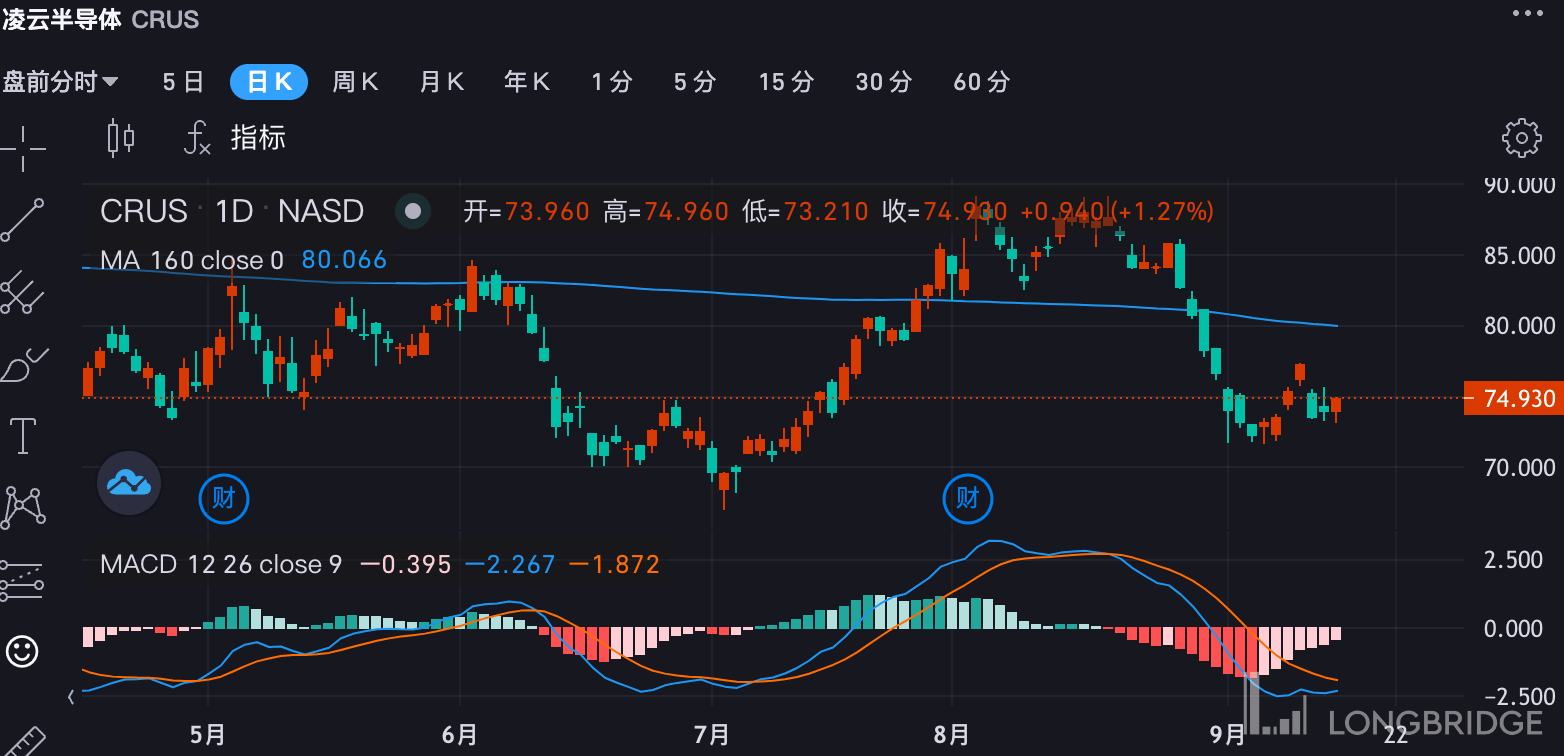
Task: Expand the 盘前分时 dropdown
Action: (x=61, y=82)
